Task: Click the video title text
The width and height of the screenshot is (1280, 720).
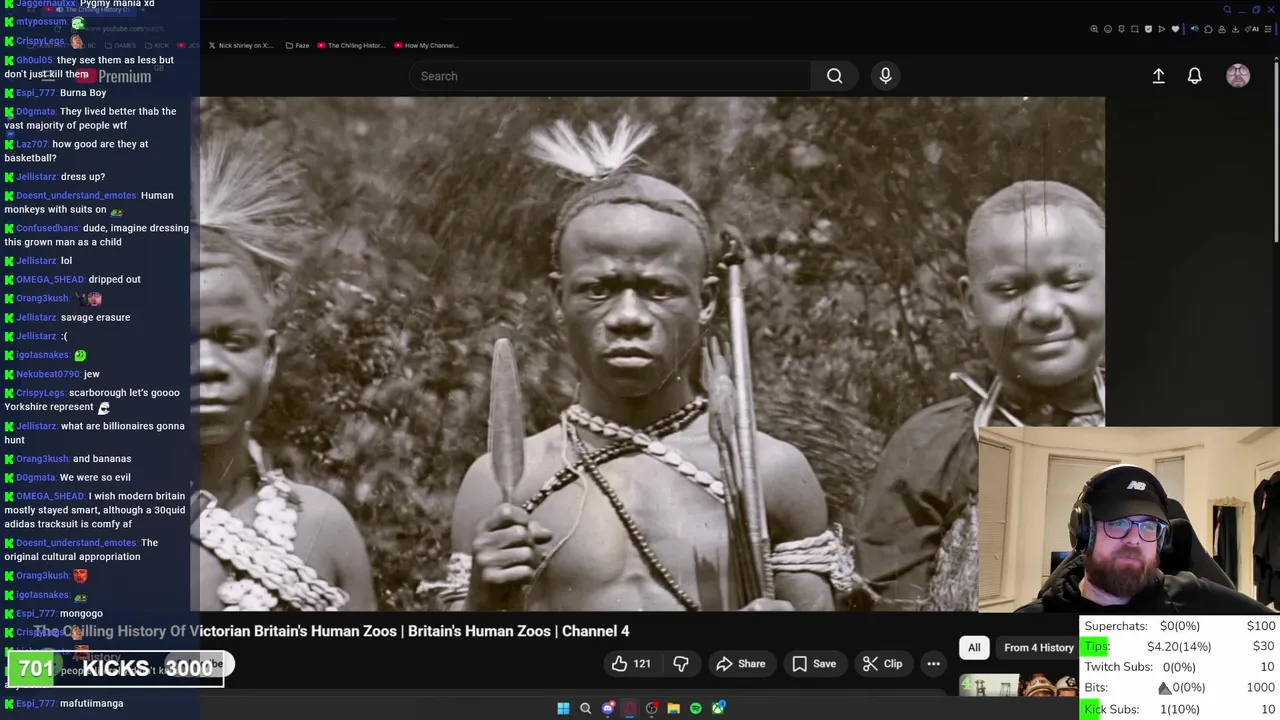Action: click(332, 631)
